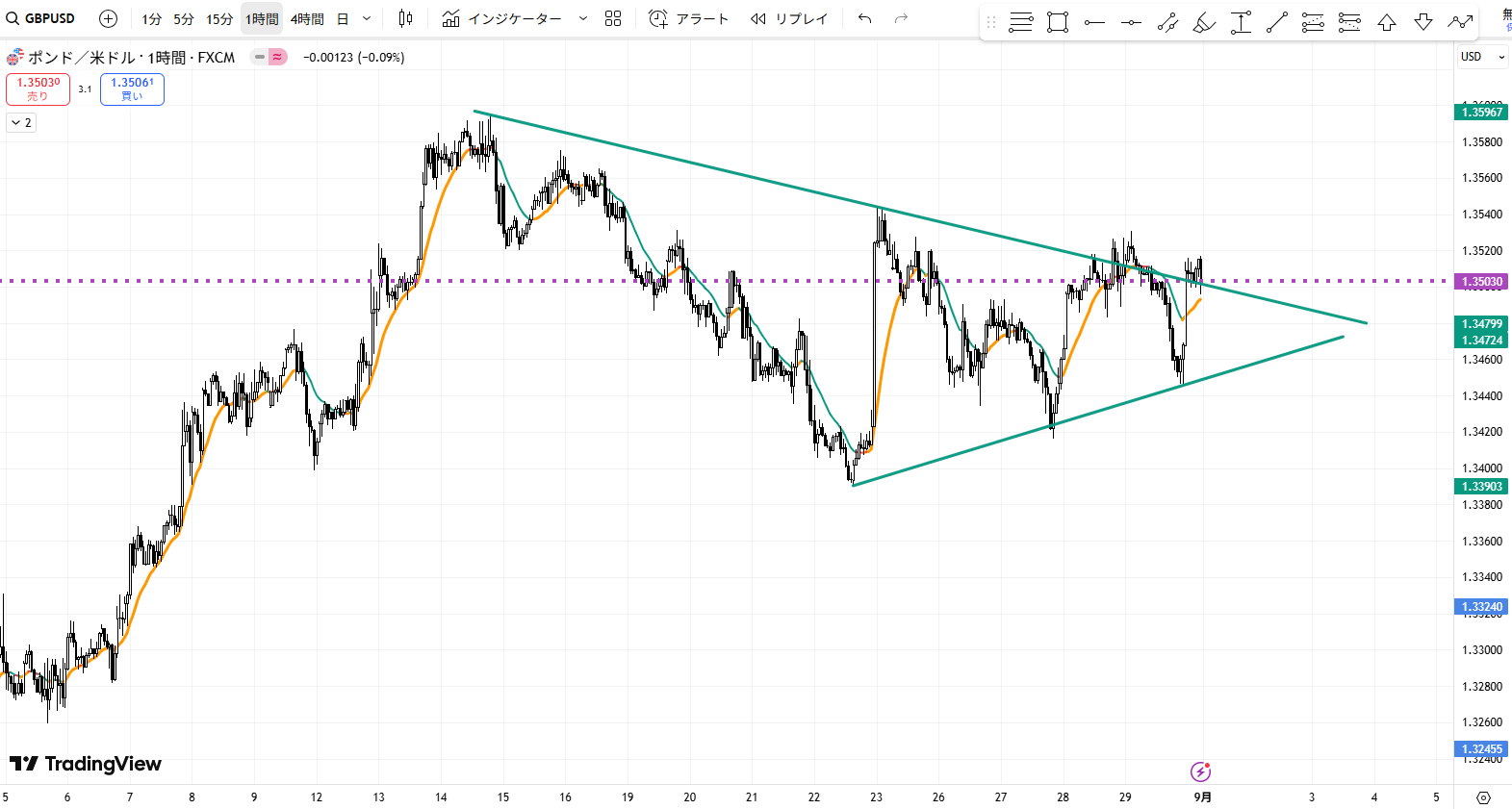Select the 1時間 timeframe
The height and width of the screenshot is (809, 1512).
pos(262,19)
